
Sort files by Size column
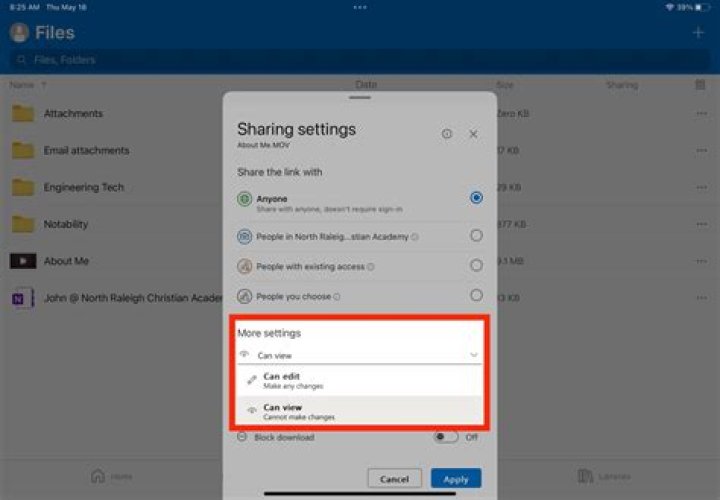[x=505, y=85]
